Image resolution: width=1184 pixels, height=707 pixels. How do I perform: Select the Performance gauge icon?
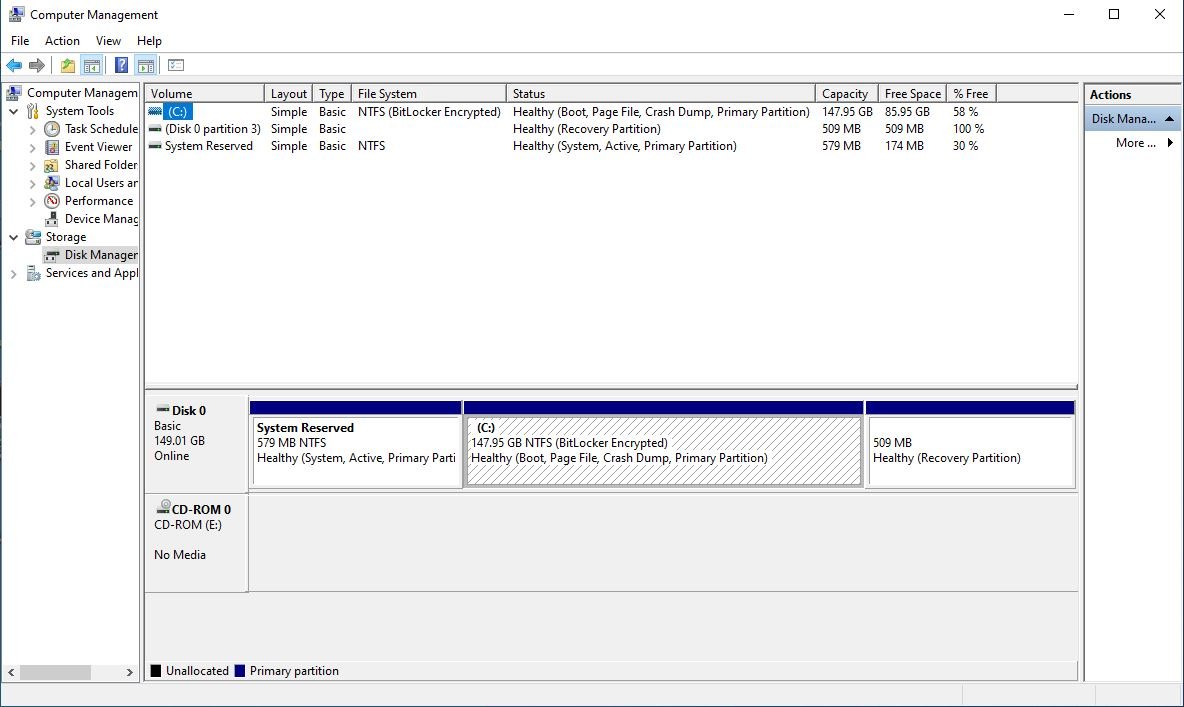click(51, 201)
